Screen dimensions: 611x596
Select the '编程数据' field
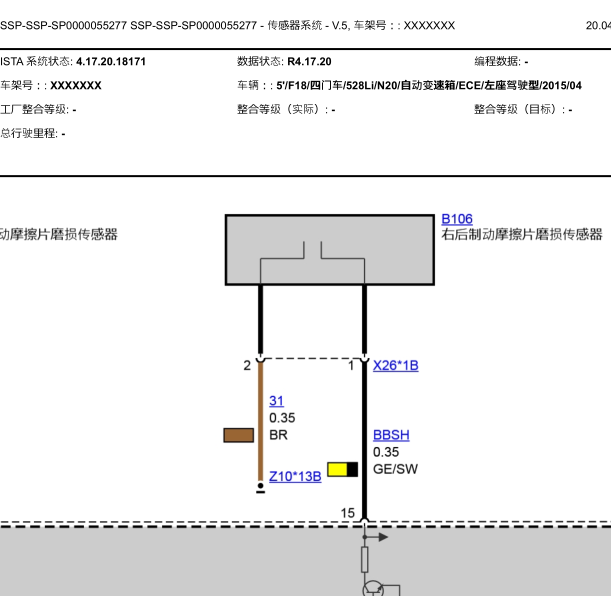(x=501, y=62)
